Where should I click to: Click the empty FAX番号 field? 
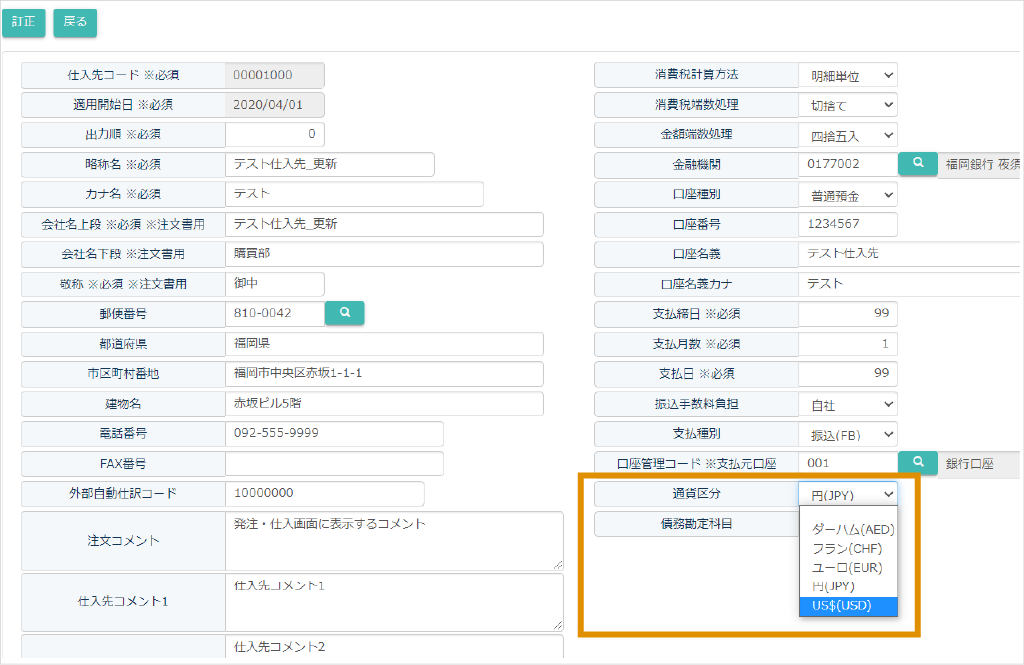click(334, 464)
